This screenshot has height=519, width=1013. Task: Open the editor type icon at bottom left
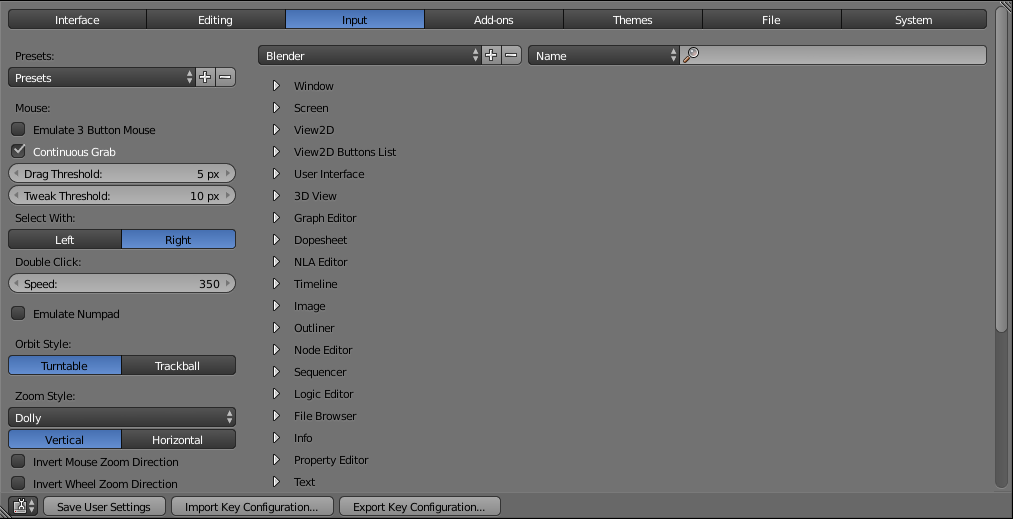tap(22, 507)
